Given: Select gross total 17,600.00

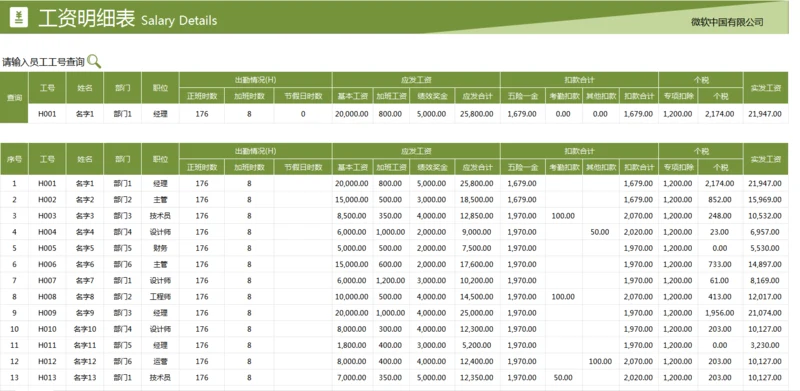Looking at the screenshot, I should pos(477,264).
